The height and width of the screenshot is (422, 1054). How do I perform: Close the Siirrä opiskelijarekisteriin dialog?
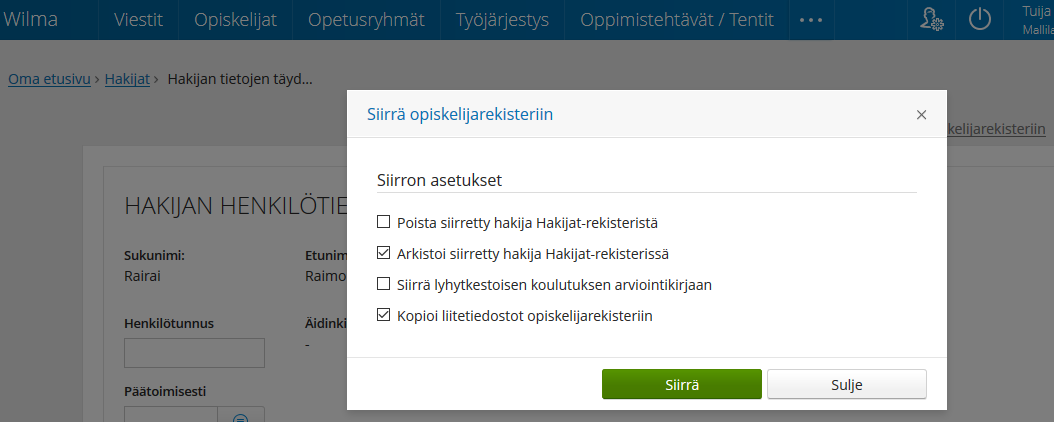point(922,115)
